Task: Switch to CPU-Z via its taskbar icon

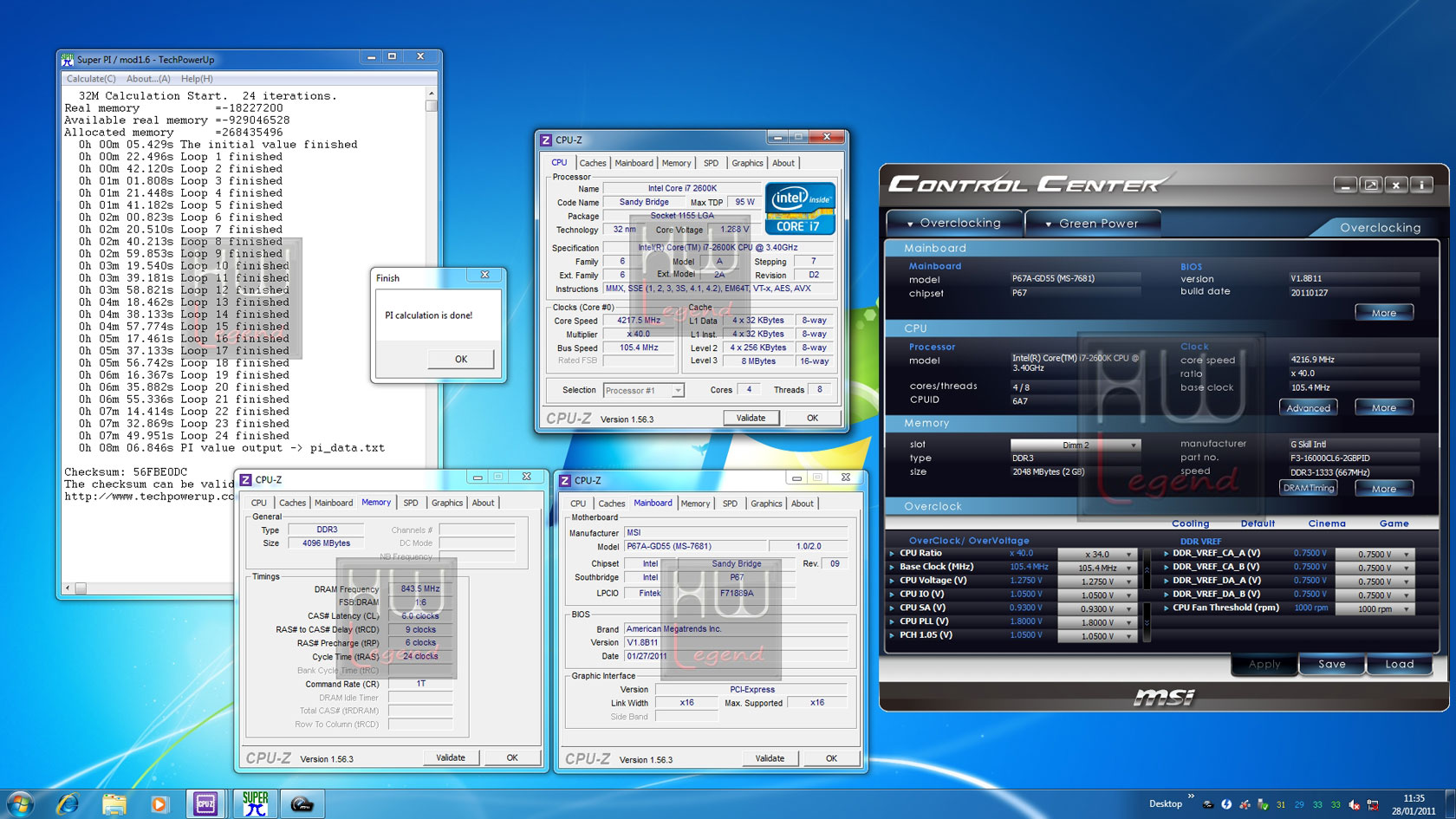Action: [x=205, y=804]
